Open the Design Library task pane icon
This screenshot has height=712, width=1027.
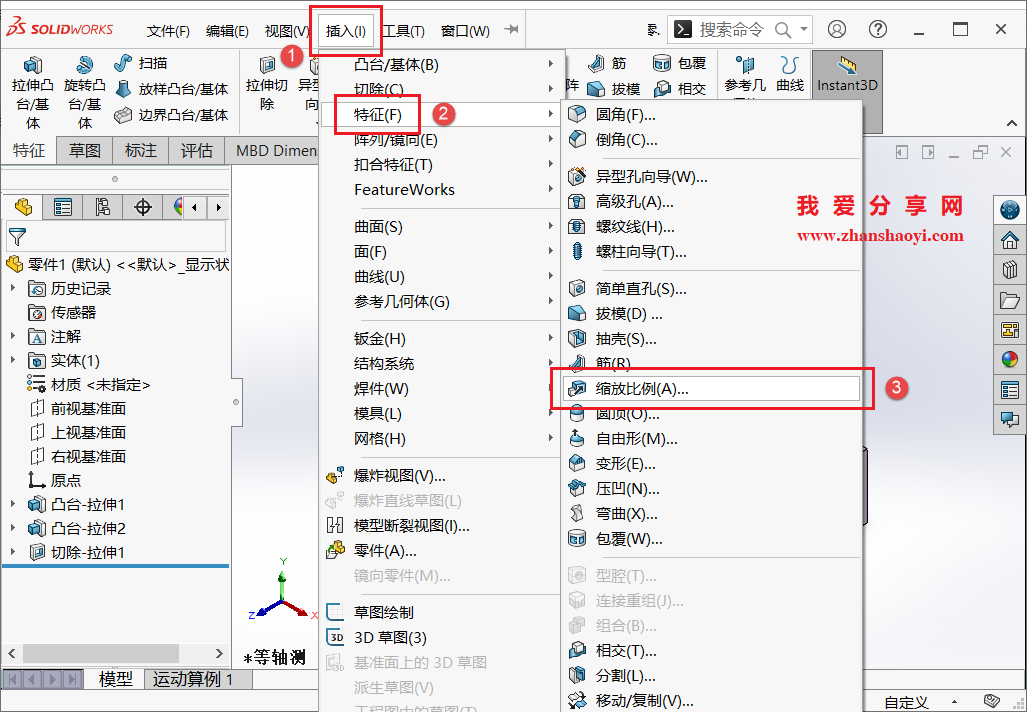[1010, 269]
